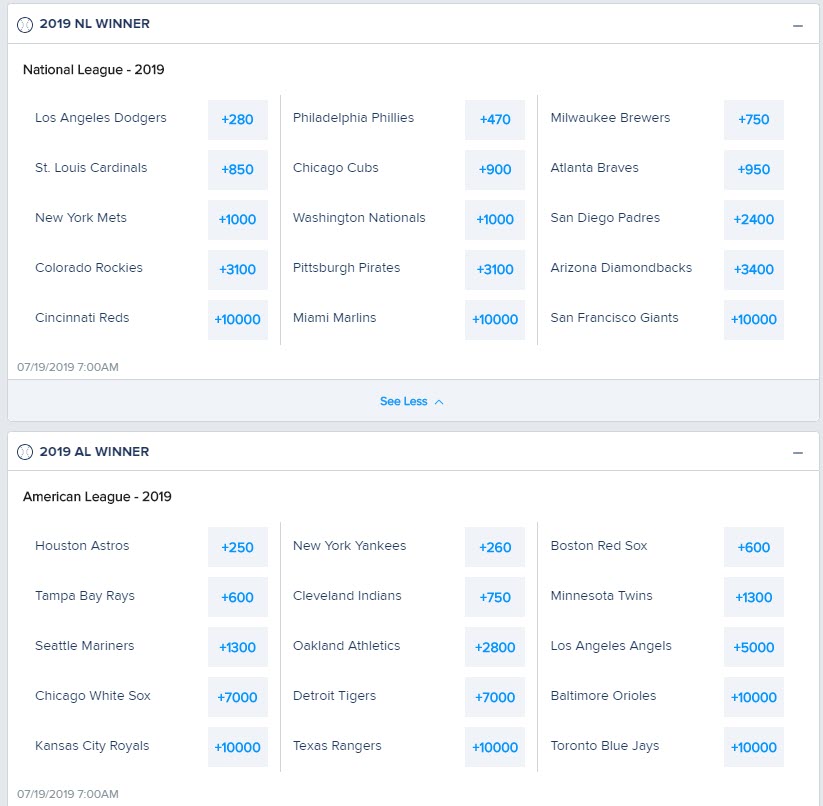Choose Oakland Athletics +2800 odds

495,647
